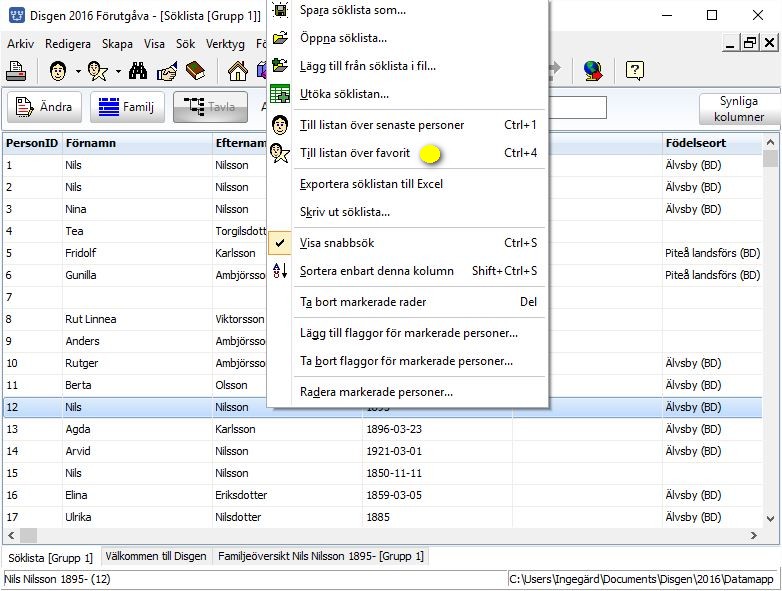The image size is (782, 591).
Task: Click the inner window restore button
Action: [750, 43]
